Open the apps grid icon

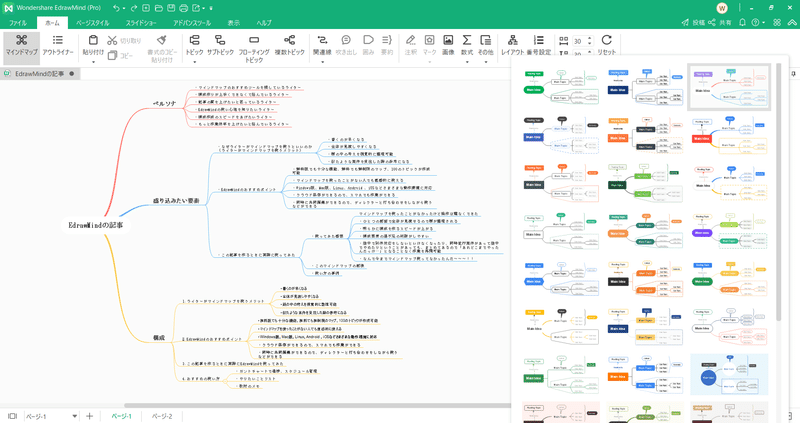click(777, 22)
